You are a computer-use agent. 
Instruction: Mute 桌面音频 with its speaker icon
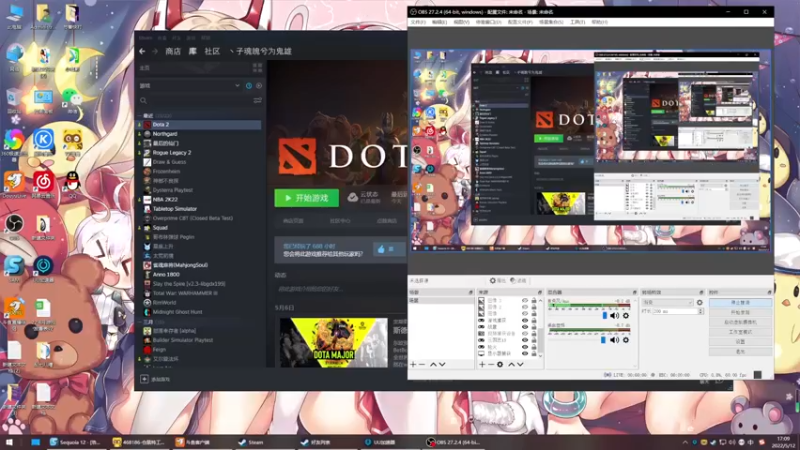[x=615, y=340]
